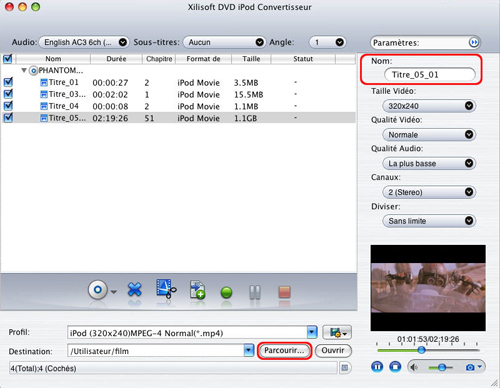
Task: Remove selected title with blue X icon
Action: 135,289
